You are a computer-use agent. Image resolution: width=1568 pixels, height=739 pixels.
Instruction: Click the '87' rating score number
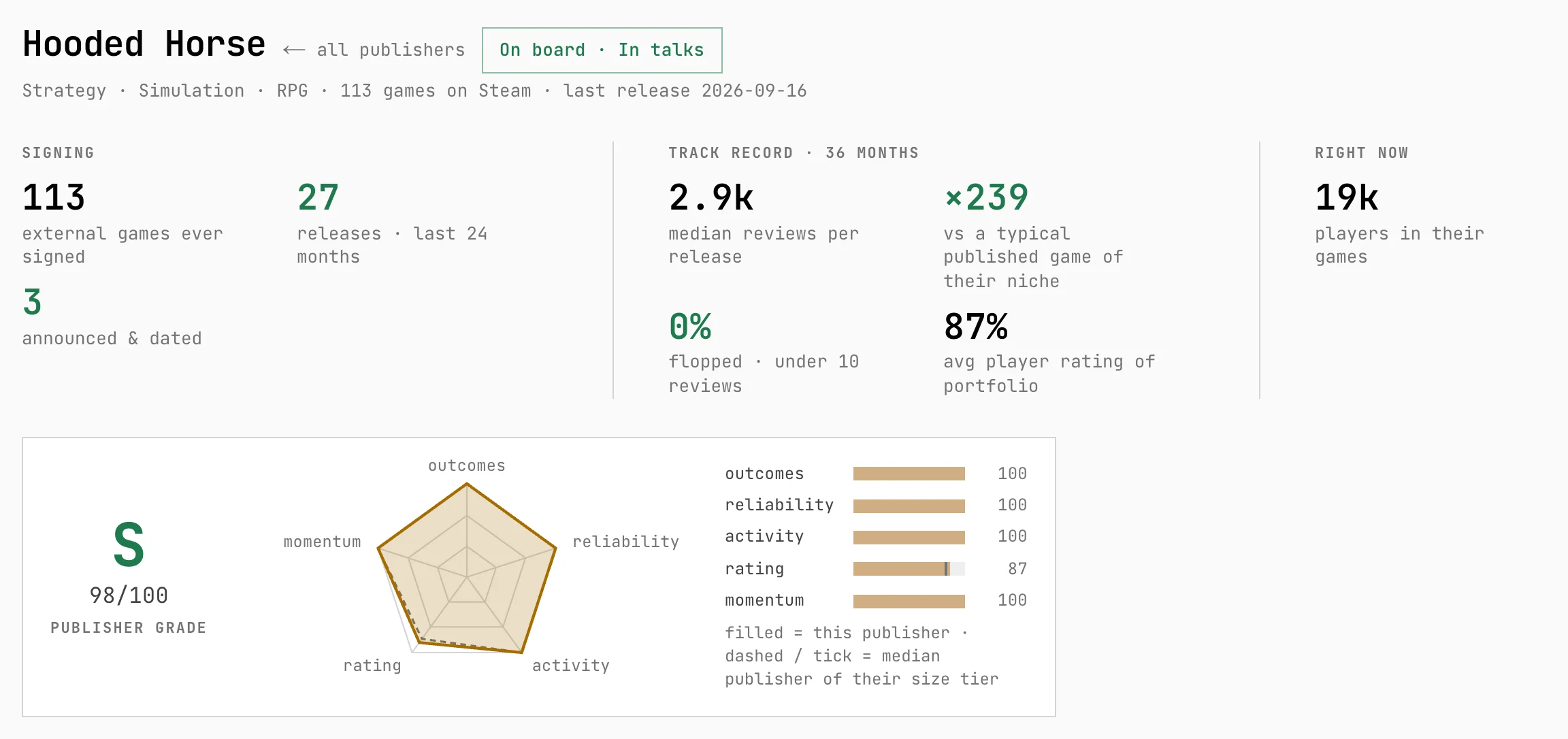click(x=1017, y=569)
